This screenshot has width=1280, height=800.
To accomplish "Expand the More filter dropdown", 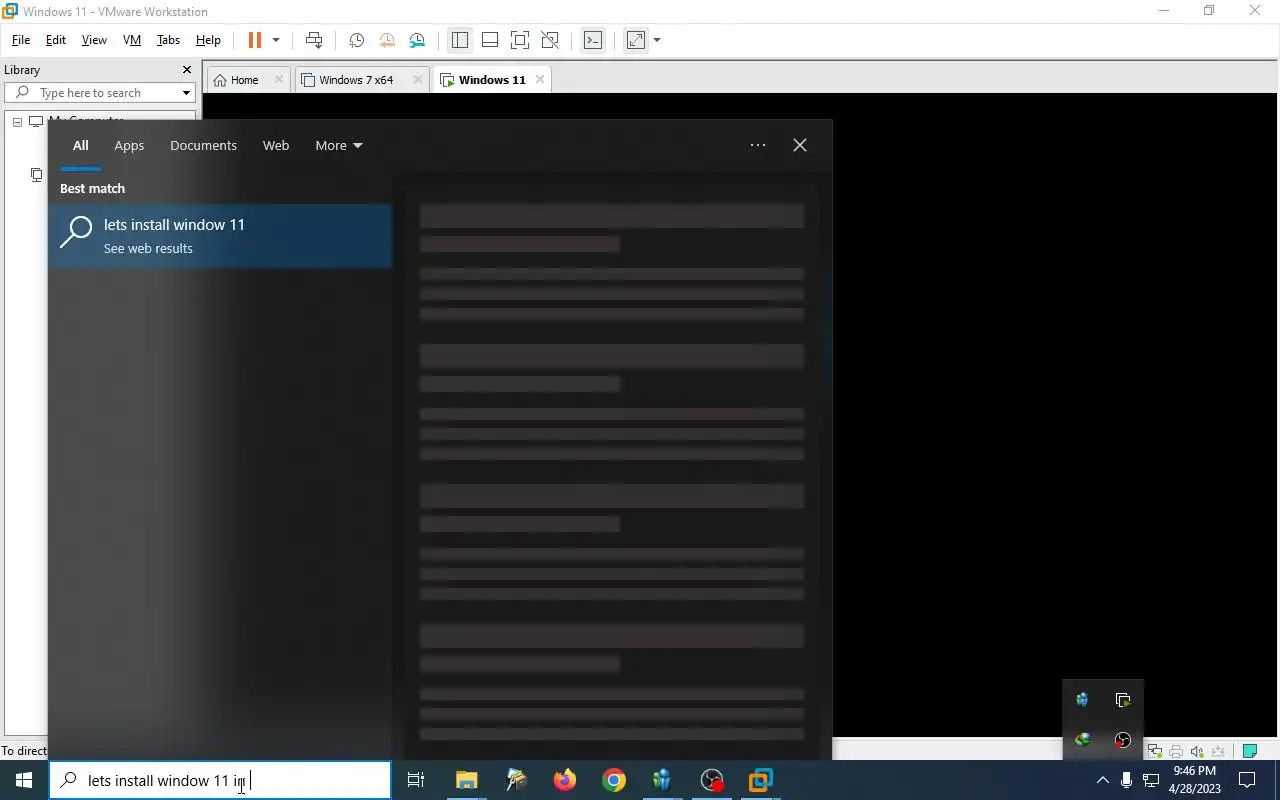I will point(339,145).
